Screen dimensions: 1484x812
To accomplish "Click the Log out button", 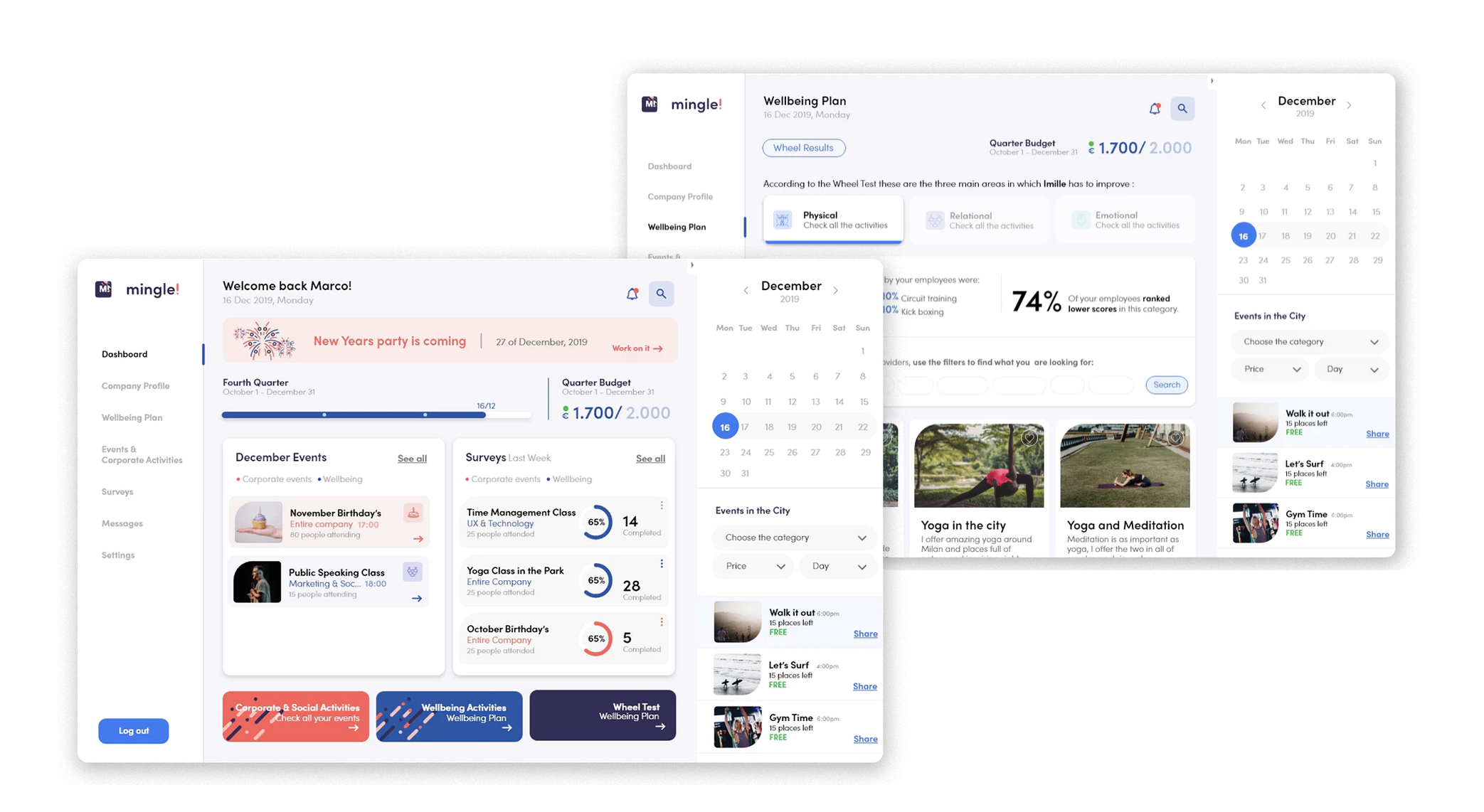I will click(134, 730).
